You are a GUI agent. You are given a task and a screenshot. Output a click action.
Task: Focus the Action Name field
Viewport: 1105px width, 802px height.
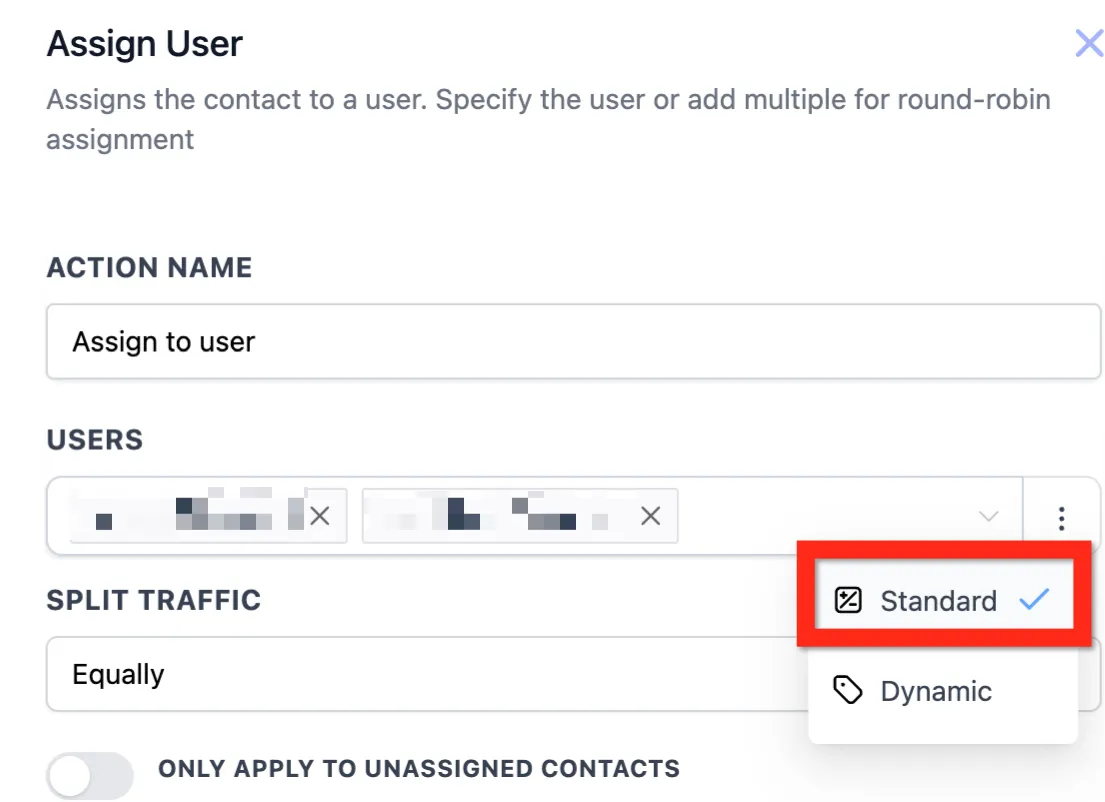574,342
